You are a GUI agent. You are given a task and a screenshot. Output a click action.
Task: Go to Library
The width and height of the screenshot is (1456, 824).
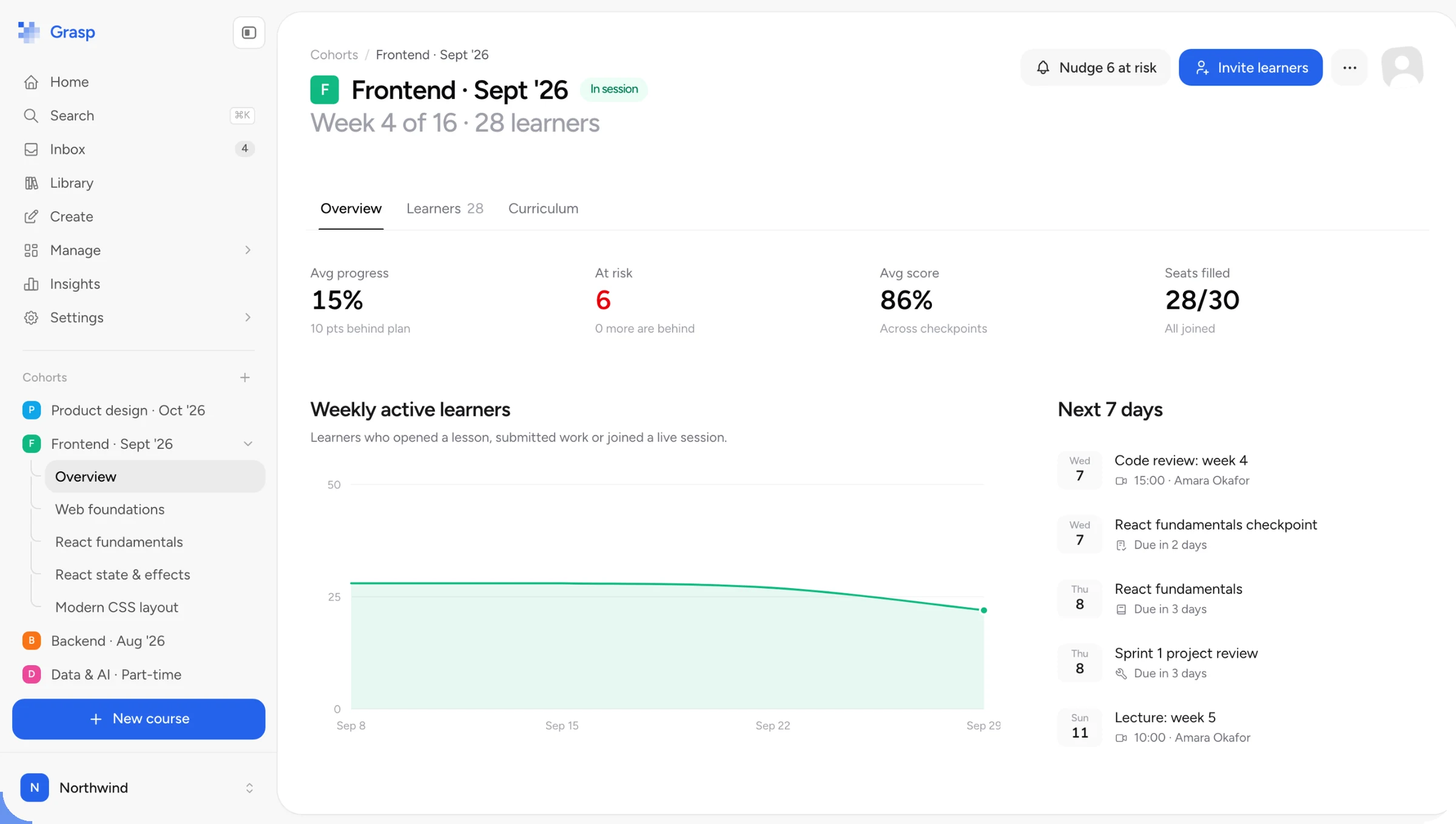138,183
